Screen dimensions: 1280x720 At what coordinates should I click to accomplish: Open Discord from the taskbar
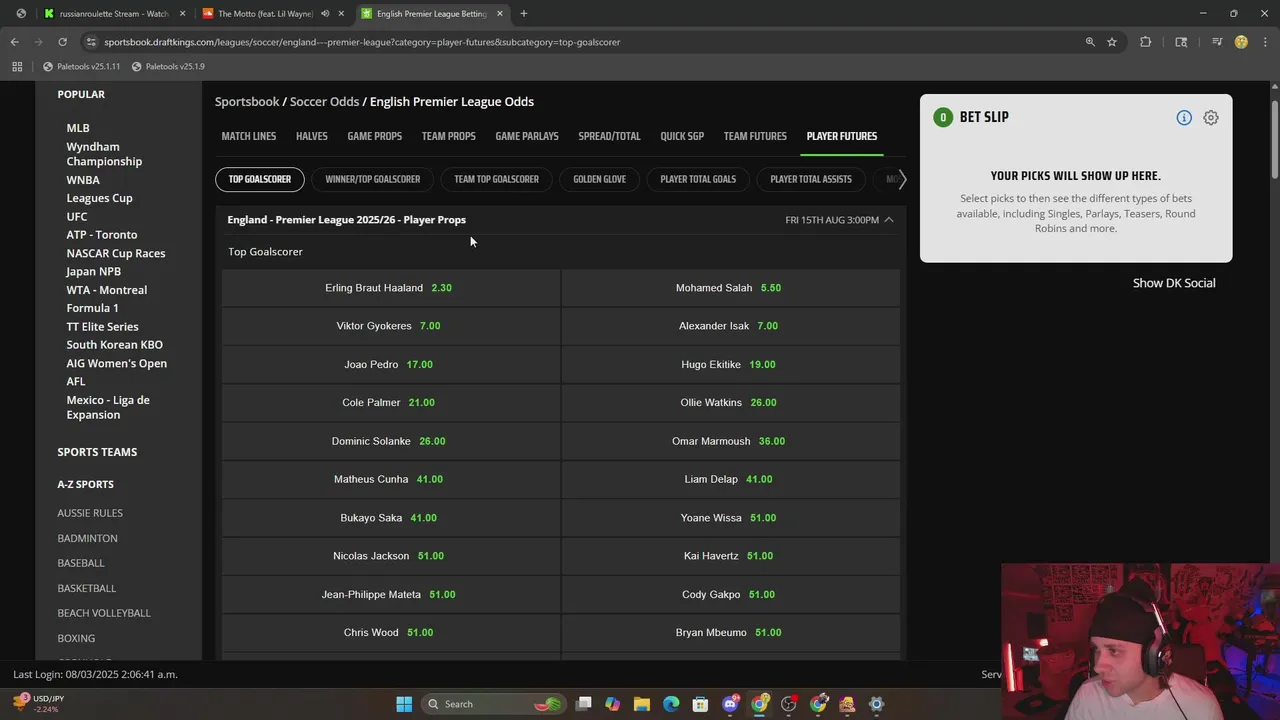(731, 704)
